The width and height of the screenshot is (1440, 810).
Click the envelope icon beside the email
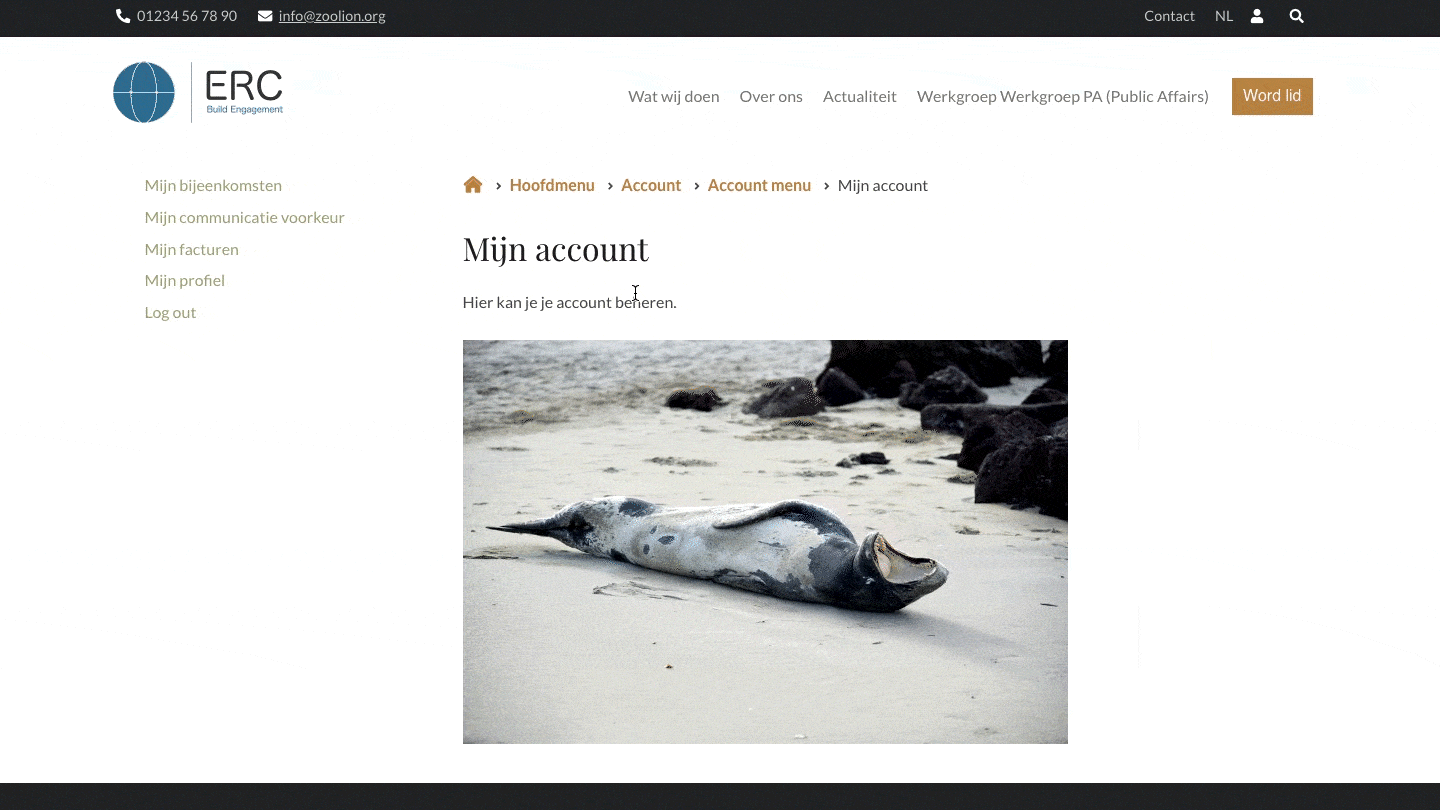pyautogui.click(x=265, y=16)
